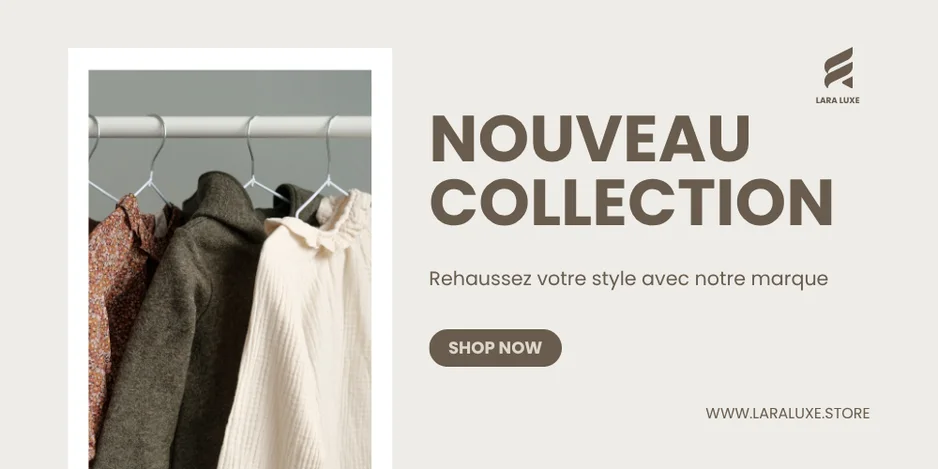This screenshot has width=938, height=469.
Task: Click the Lara Luxe logo icon
Action: (838, 68)
